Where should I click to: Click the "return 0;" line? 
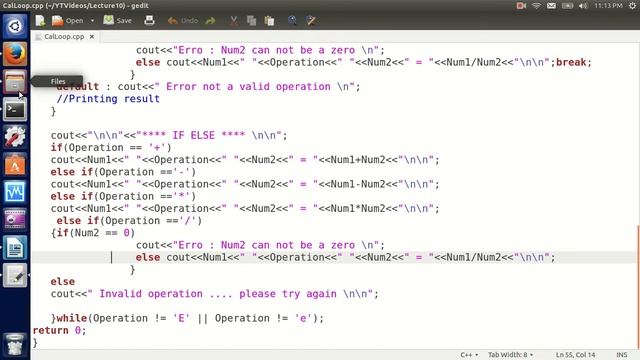[60, 331]
